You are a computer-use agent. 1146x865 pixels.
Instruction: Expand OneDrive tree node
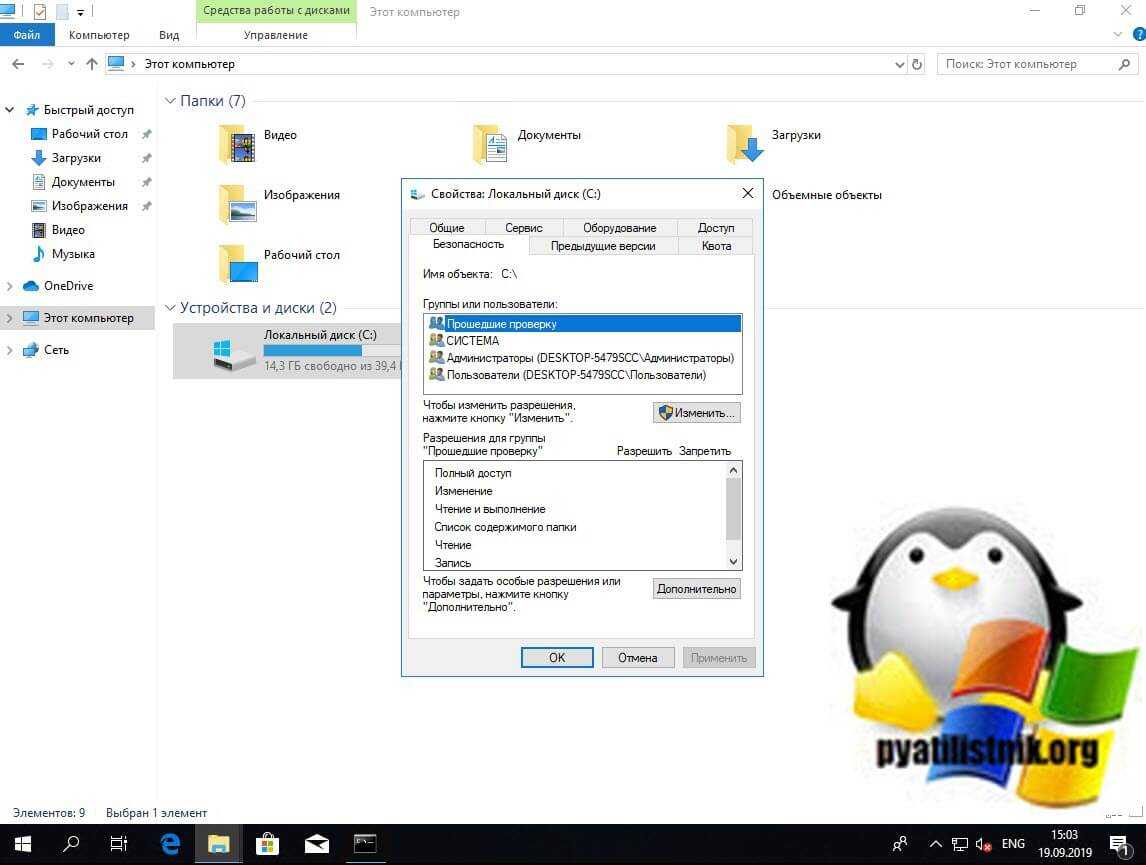pyautogui.click(x=10, y=286)
